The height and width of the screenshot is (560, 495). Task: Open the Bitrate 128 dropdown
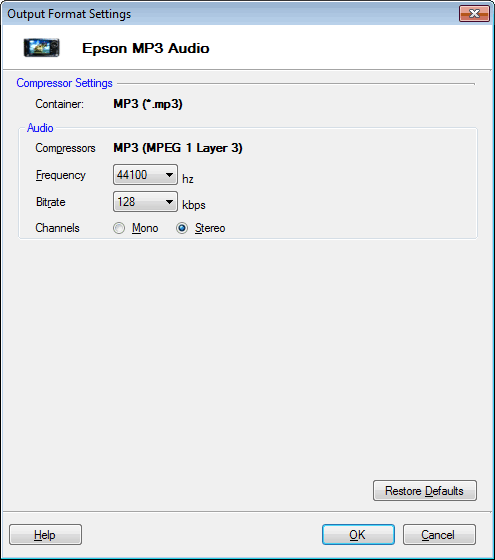[x=145, y=202]
